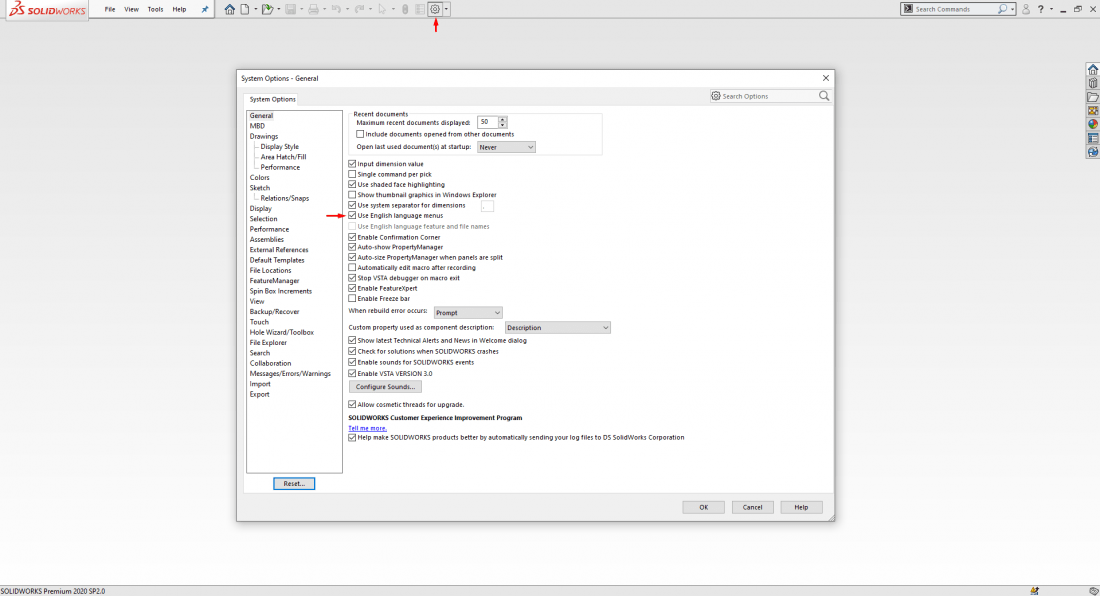Click the Reset... button
The height and width of the screenshot is (596, 1100).
[x=294, y=484]
